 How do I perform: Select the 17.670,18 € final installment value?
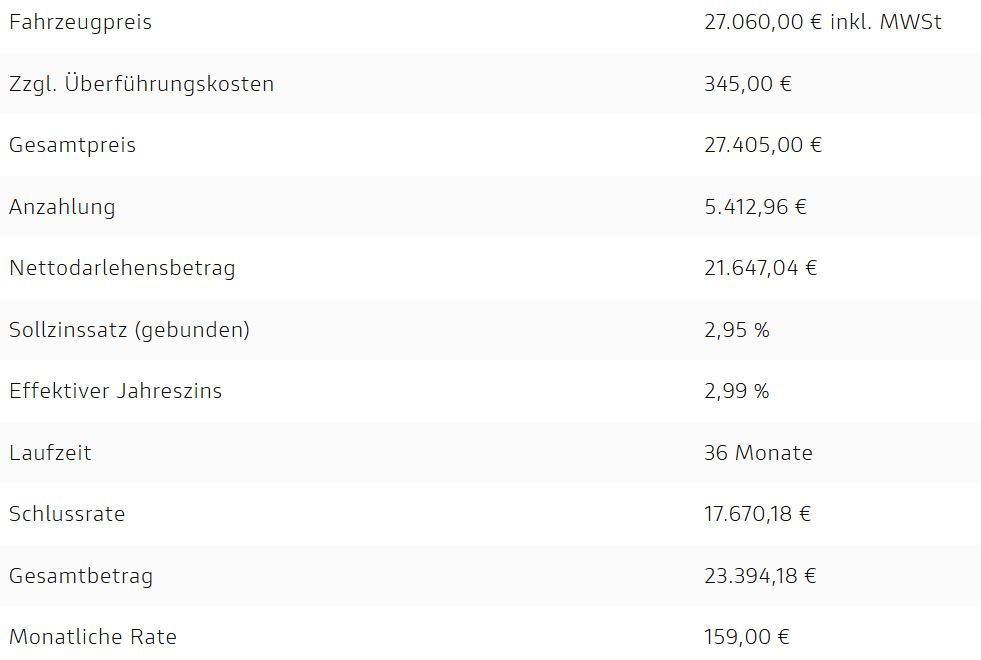click(757, 514)
